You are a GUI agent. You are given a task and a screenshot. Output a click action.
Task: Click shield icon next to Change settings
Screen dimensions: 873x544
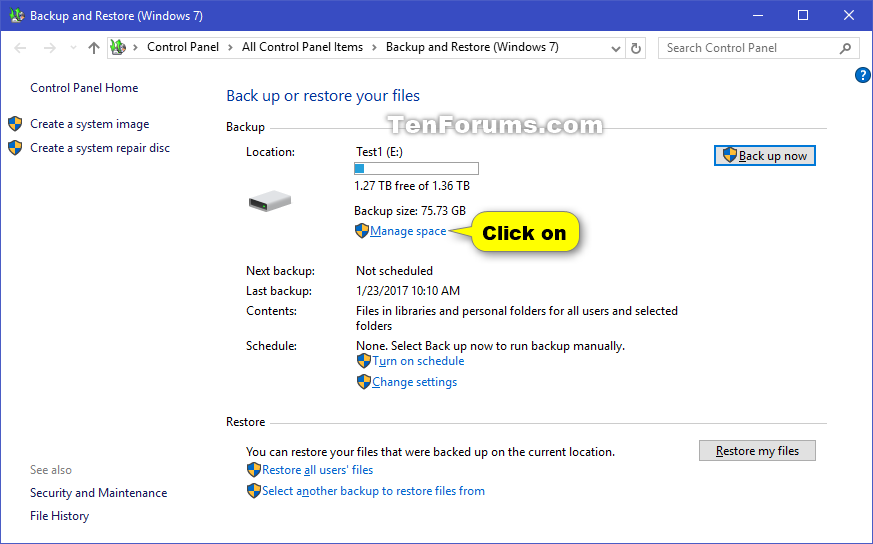point(364,382)
